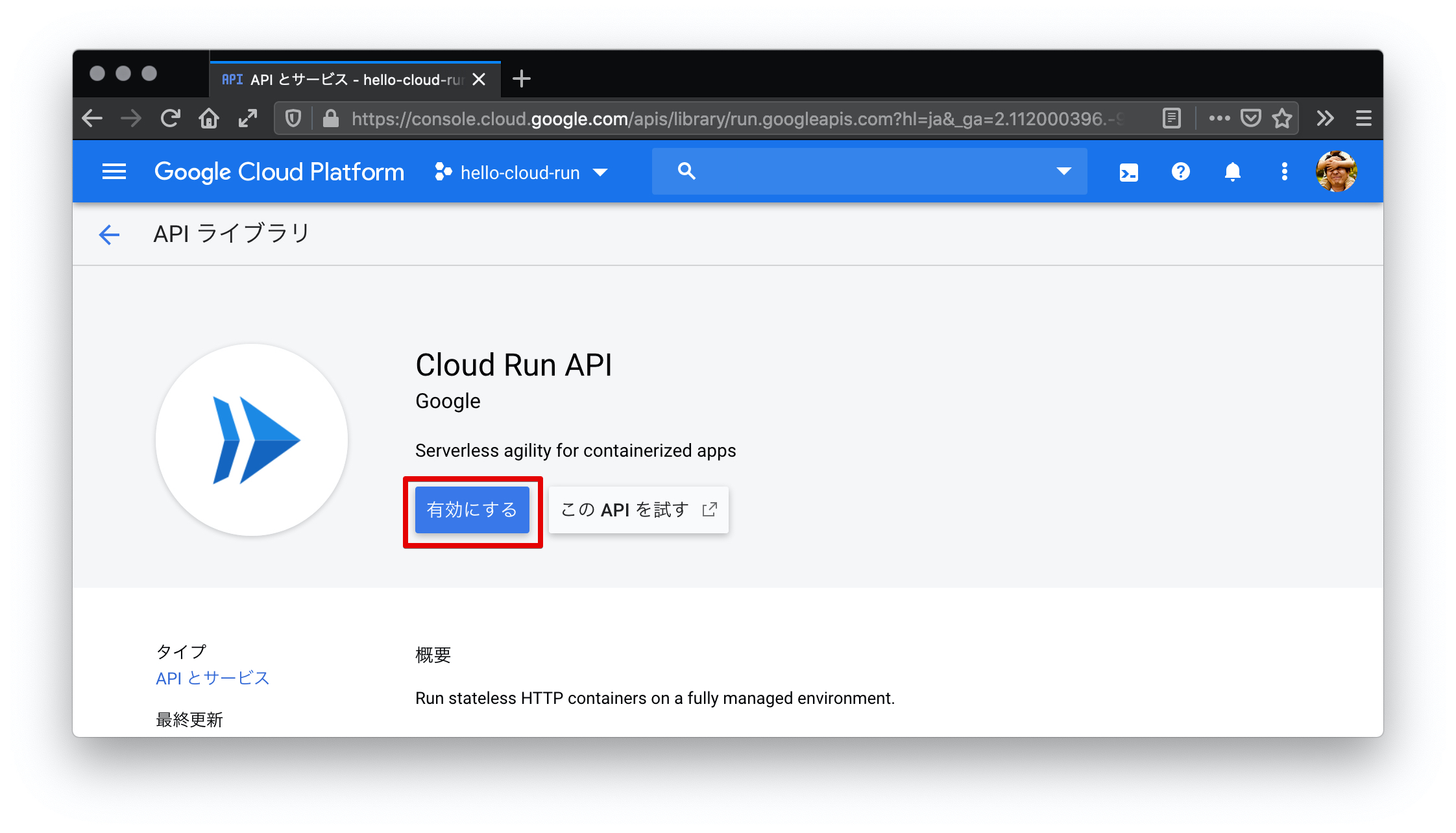
Task: Click the API ライブラリ back arrow
Action: click(108, 234)
